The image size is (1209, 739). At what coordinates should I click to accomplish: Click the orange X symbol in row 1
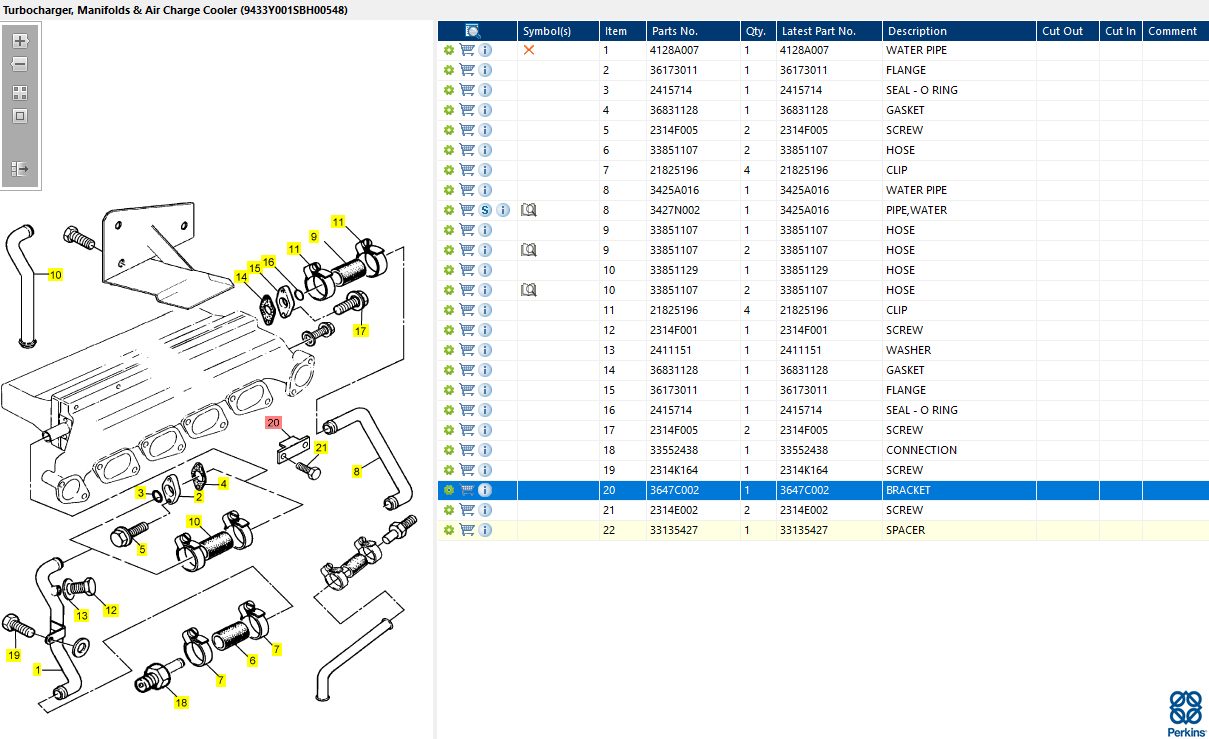tap(529, 50)
